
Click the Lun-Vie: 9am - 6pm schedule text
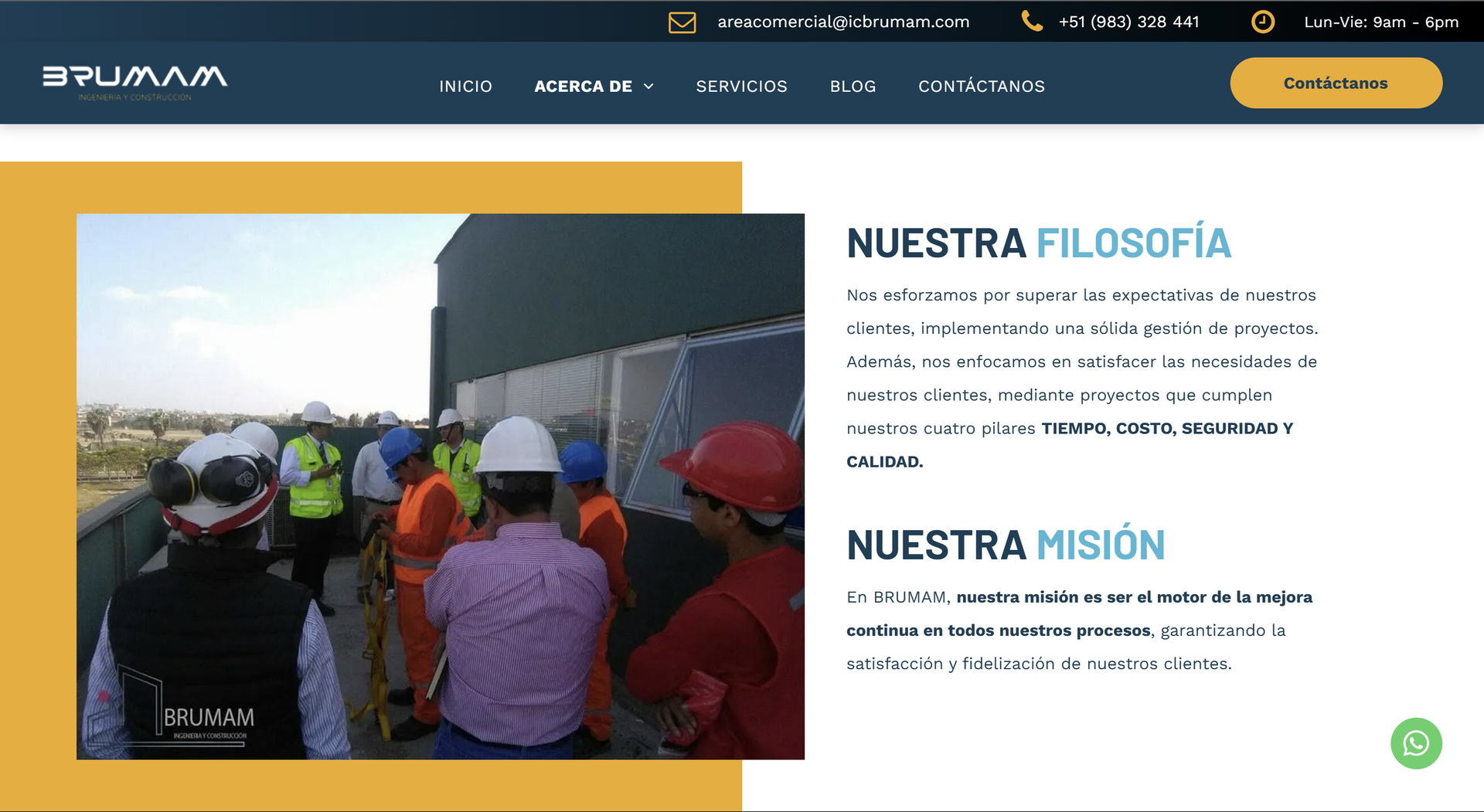[1382, 21]
